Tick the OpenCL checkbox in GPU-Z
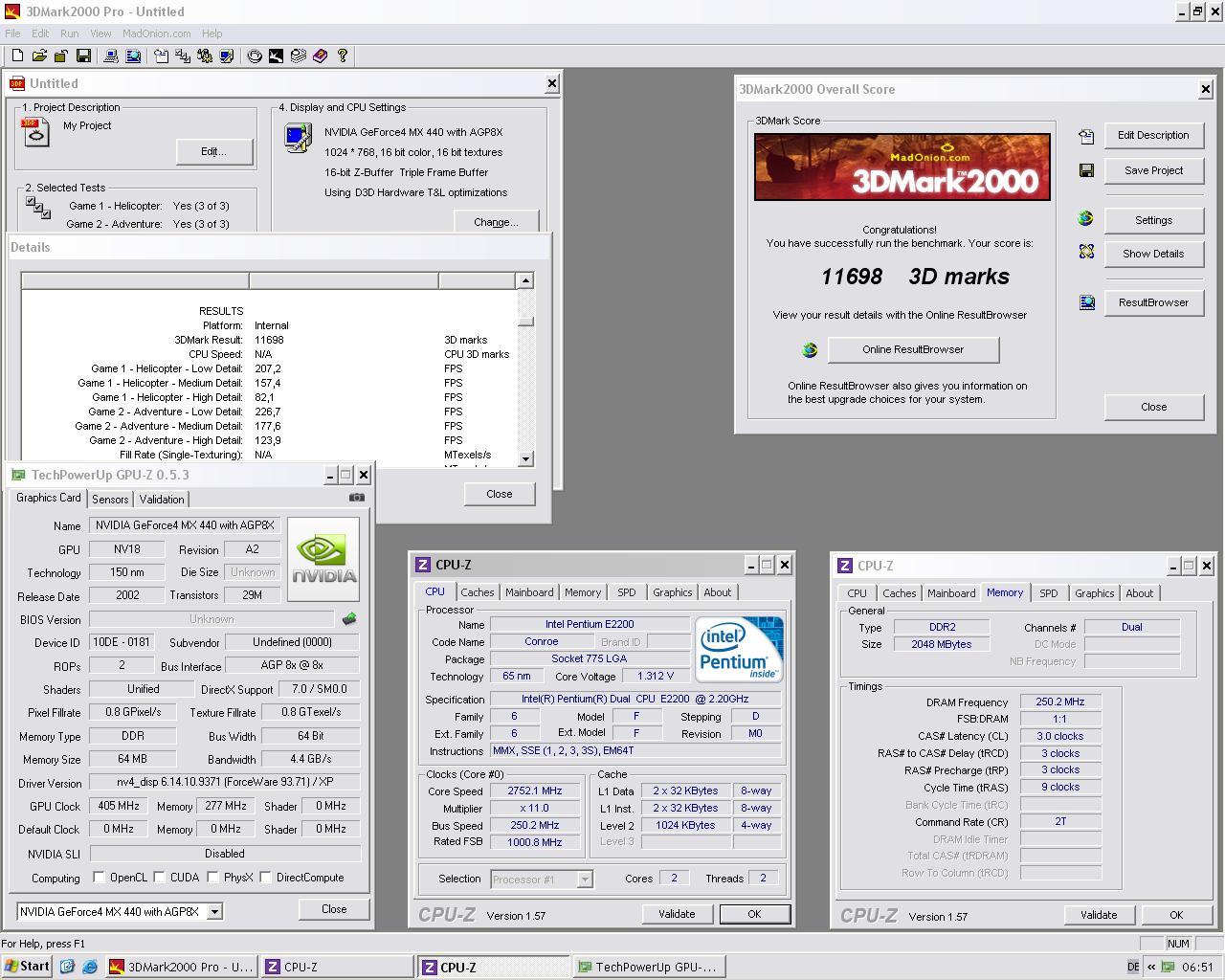 click(99, 877)
